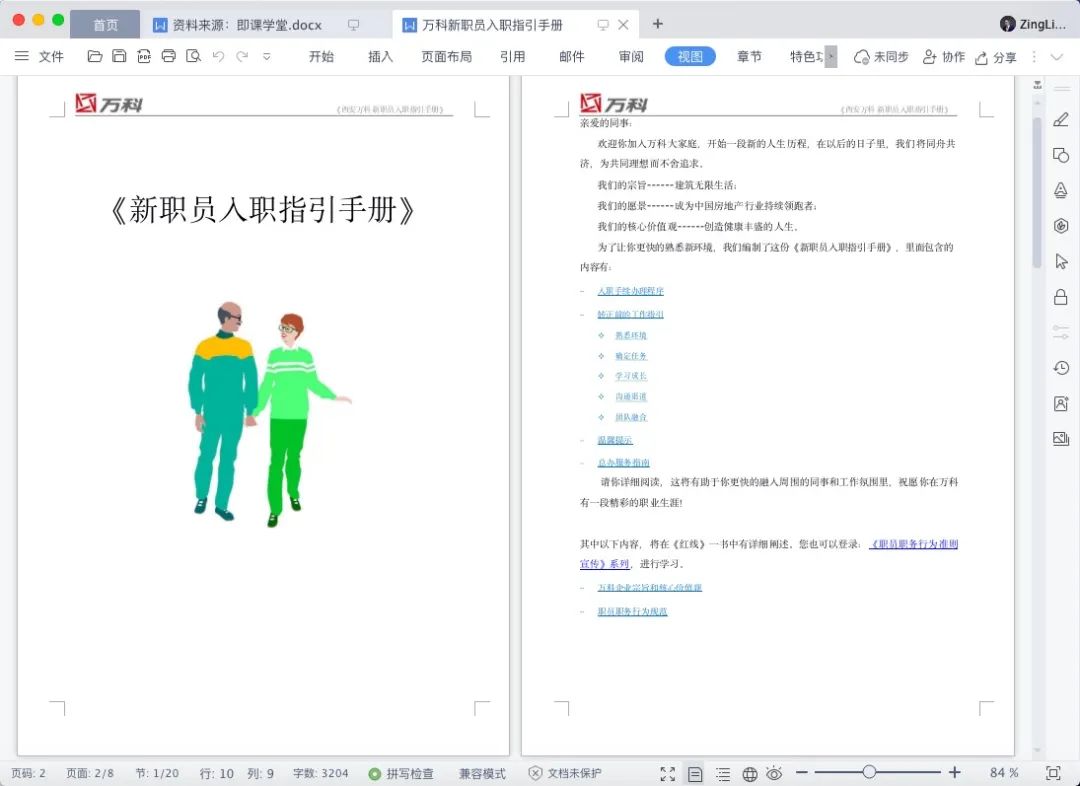Viewport: 1080px width, 786px height.
Task: Open the 文件 hamburger menu icon
Action: (22, 56)
